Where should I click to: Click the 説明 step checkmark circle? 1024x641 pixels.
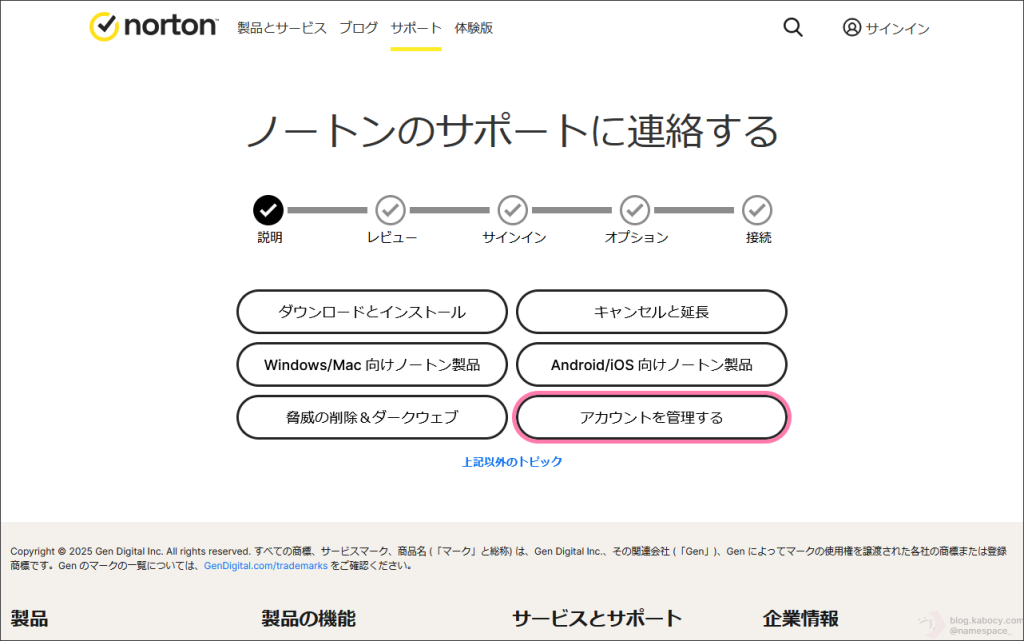pyautogui.click(x=268, y=210)
